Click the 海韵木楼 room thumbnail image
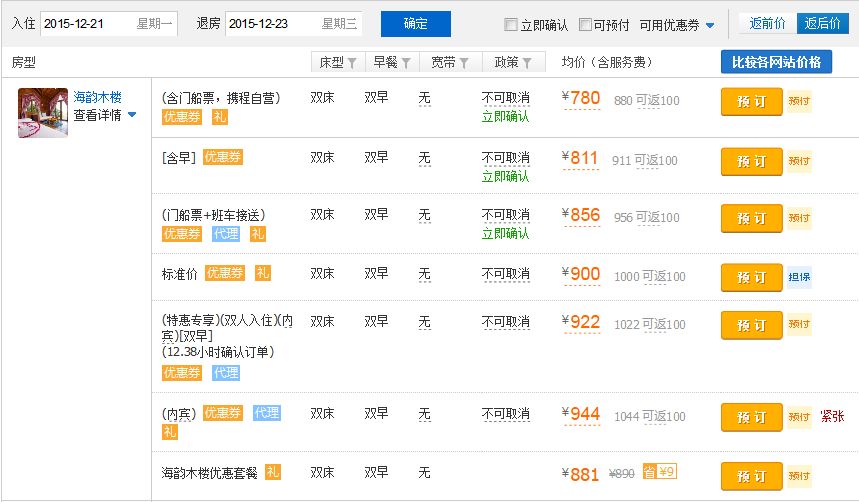 43,112
